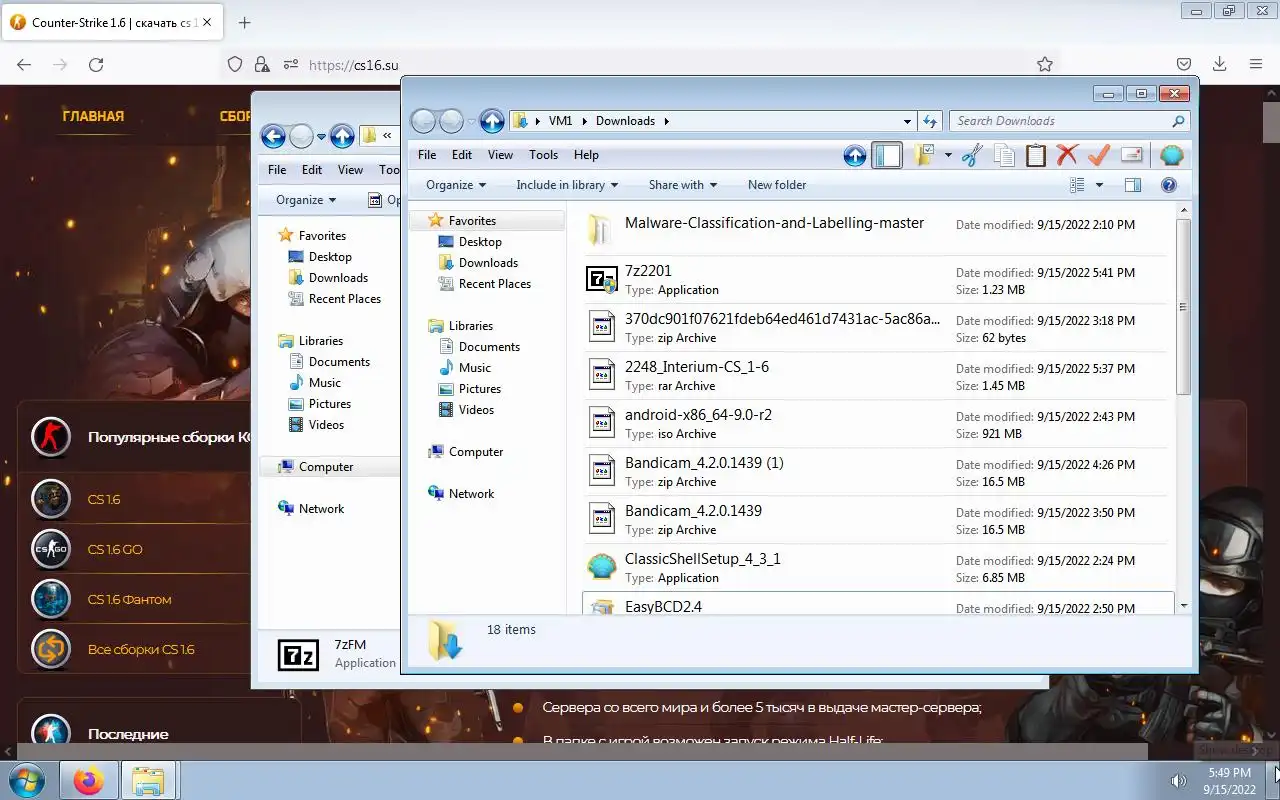The width and height of the screenshot is (1280, 800).
Task: Open the Edit menu in Downloads window
Action: pyautogui.click(x=461, y=155)
